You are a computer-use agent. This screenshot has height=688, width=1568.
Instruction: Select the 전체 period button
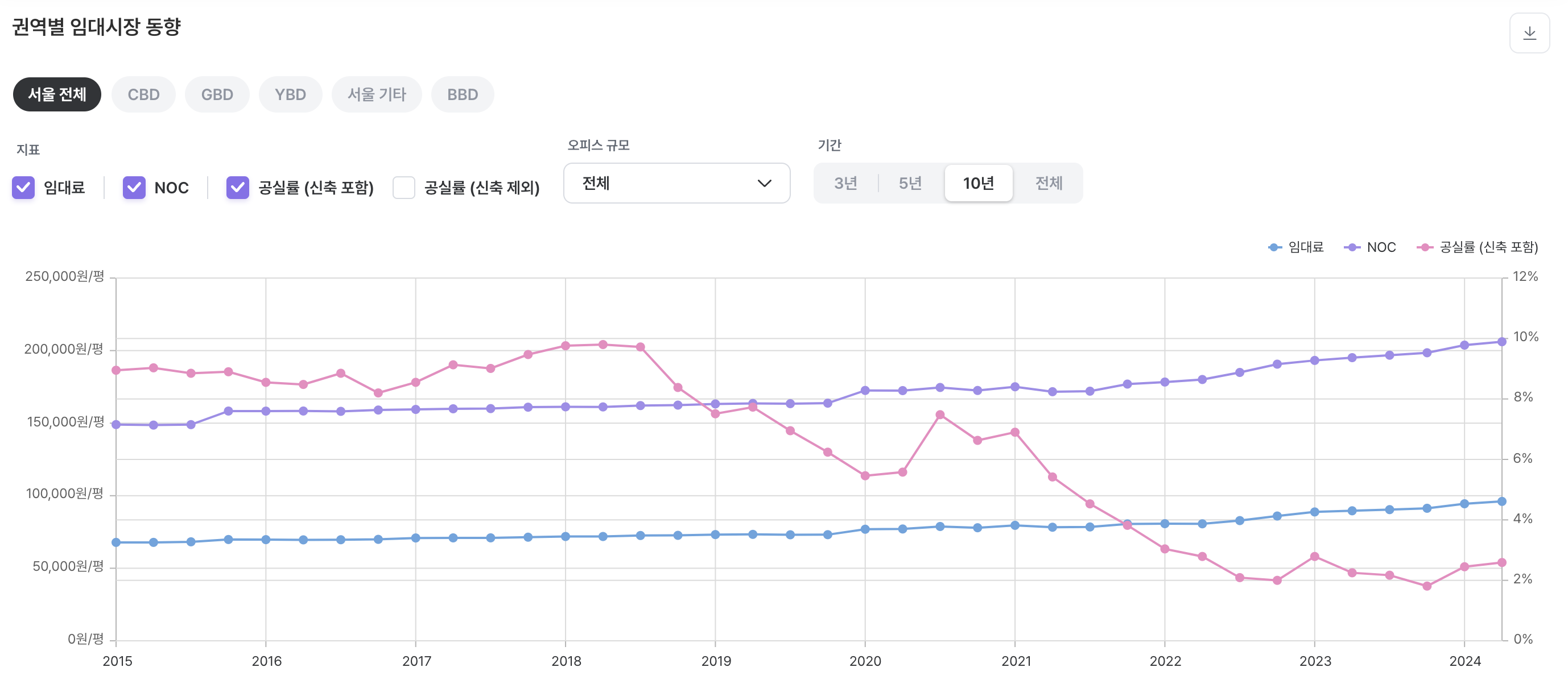coord(1048,183)
